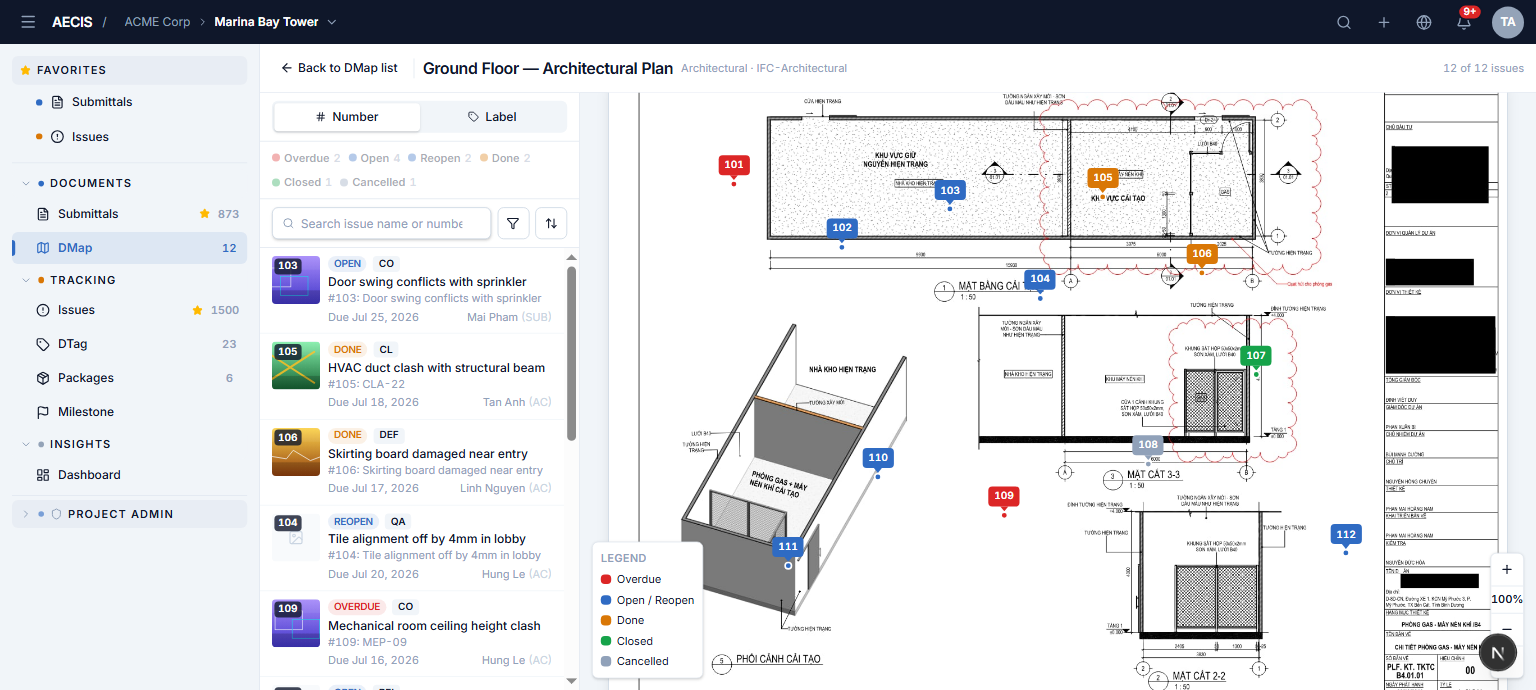Select map pin 103
Image resolution: width=1536 pixels, height=690 pixels.
[950, 190]
